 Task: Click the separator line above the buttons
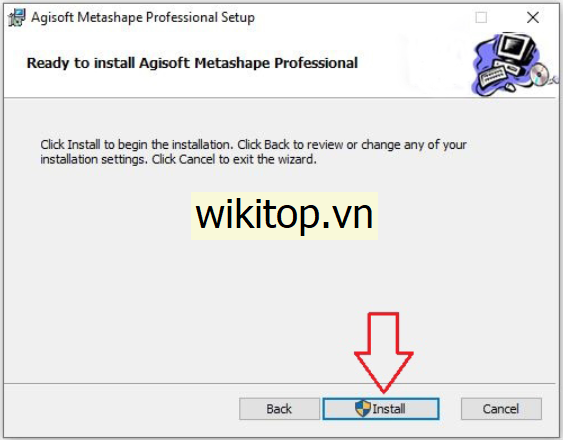pos(279,384)
